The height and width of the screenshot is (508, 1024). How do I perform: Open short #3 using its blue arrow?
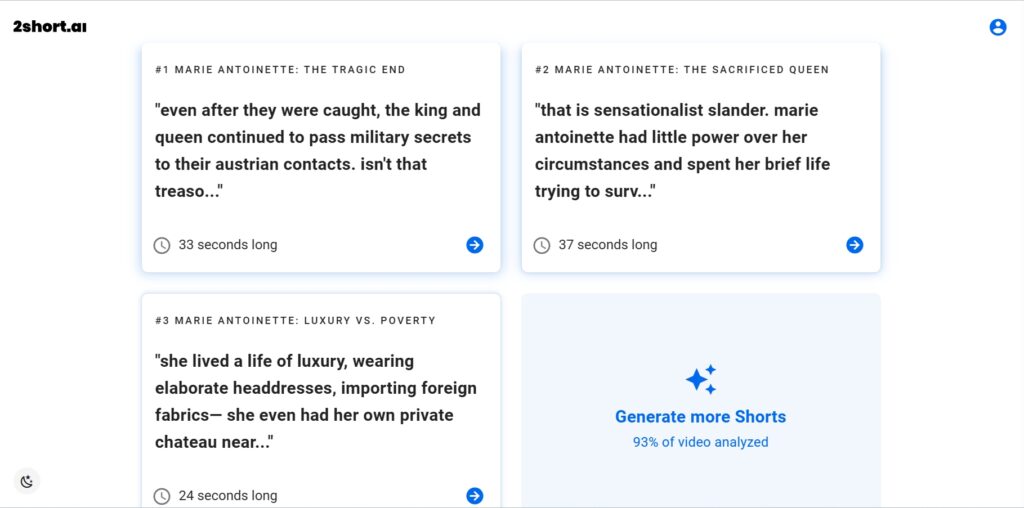(x=475, y=496)
